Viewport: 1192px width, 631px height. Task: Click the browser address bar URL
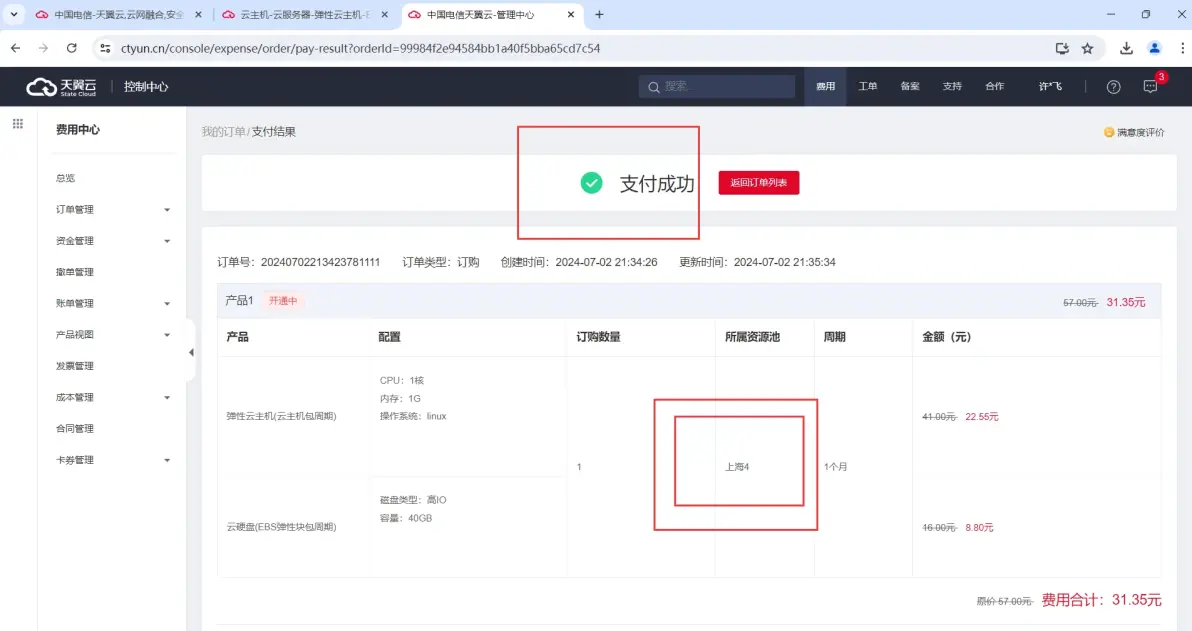tap(360, 48)
